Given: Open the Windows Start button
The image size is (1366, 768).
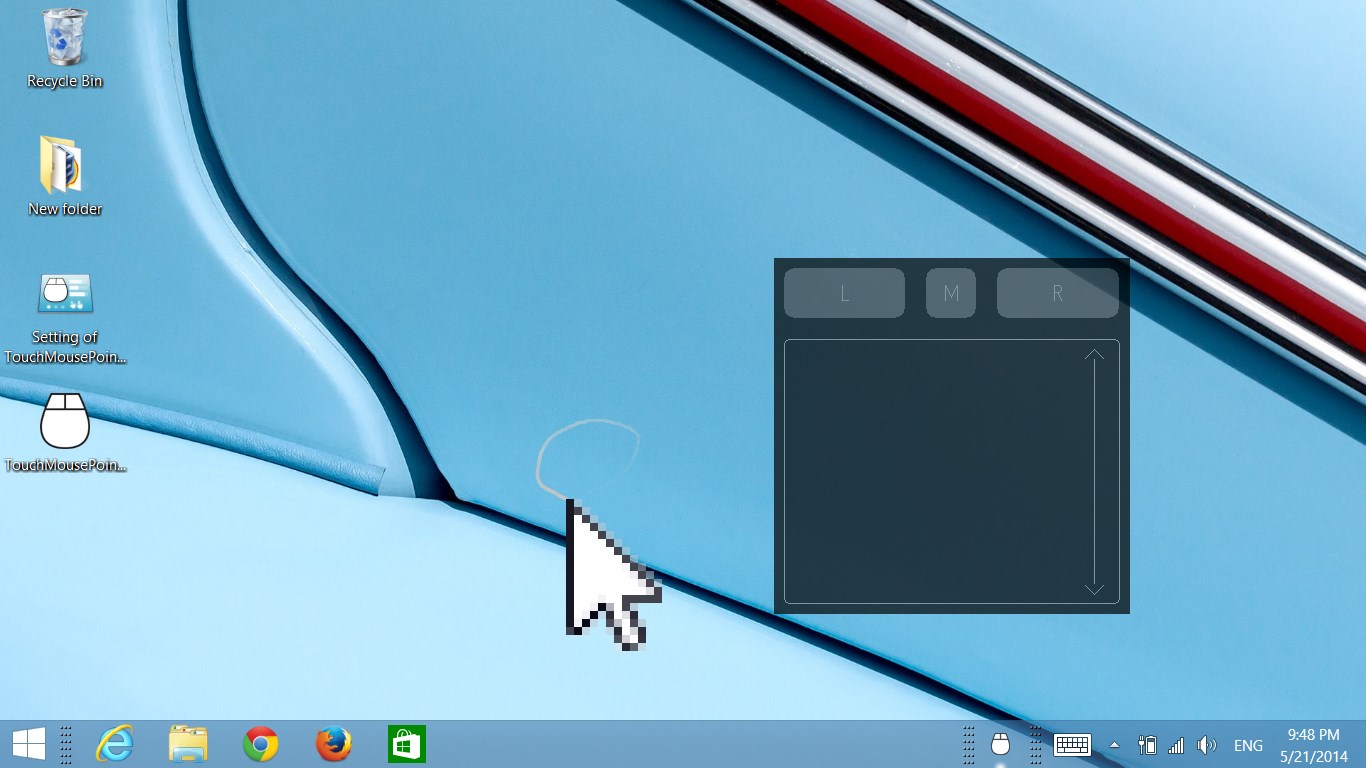Looking at the screenshot, I should click(28, 745).
